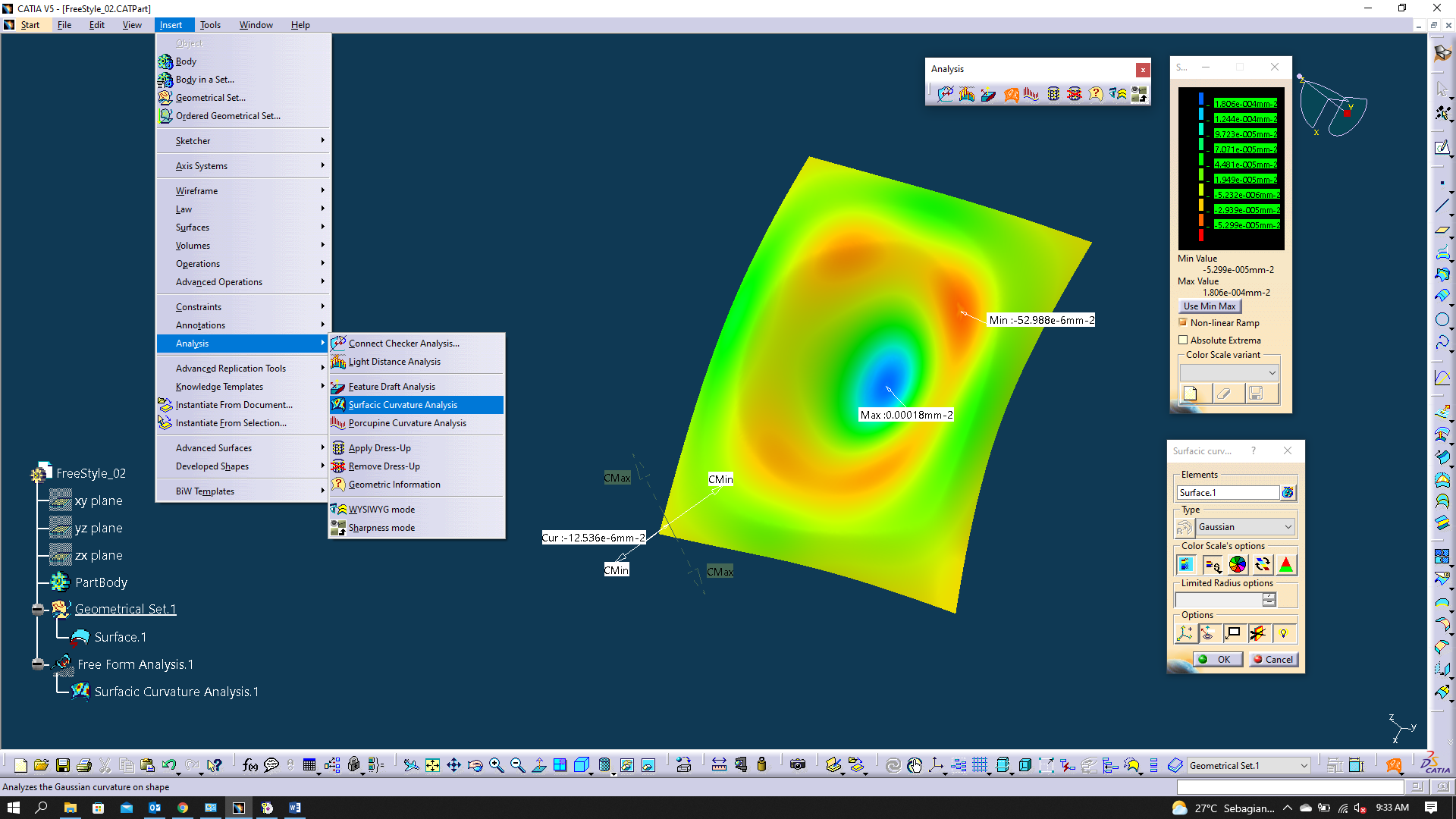Click the Formula f(x) icon
The image size is (1456, 819).
249,765
